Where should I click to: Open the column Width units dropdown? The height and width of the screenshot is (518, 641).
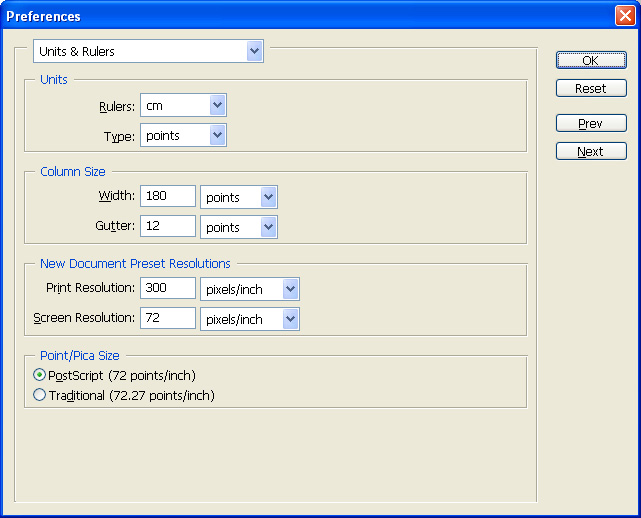pyautogui.click(x=239, y=197)
